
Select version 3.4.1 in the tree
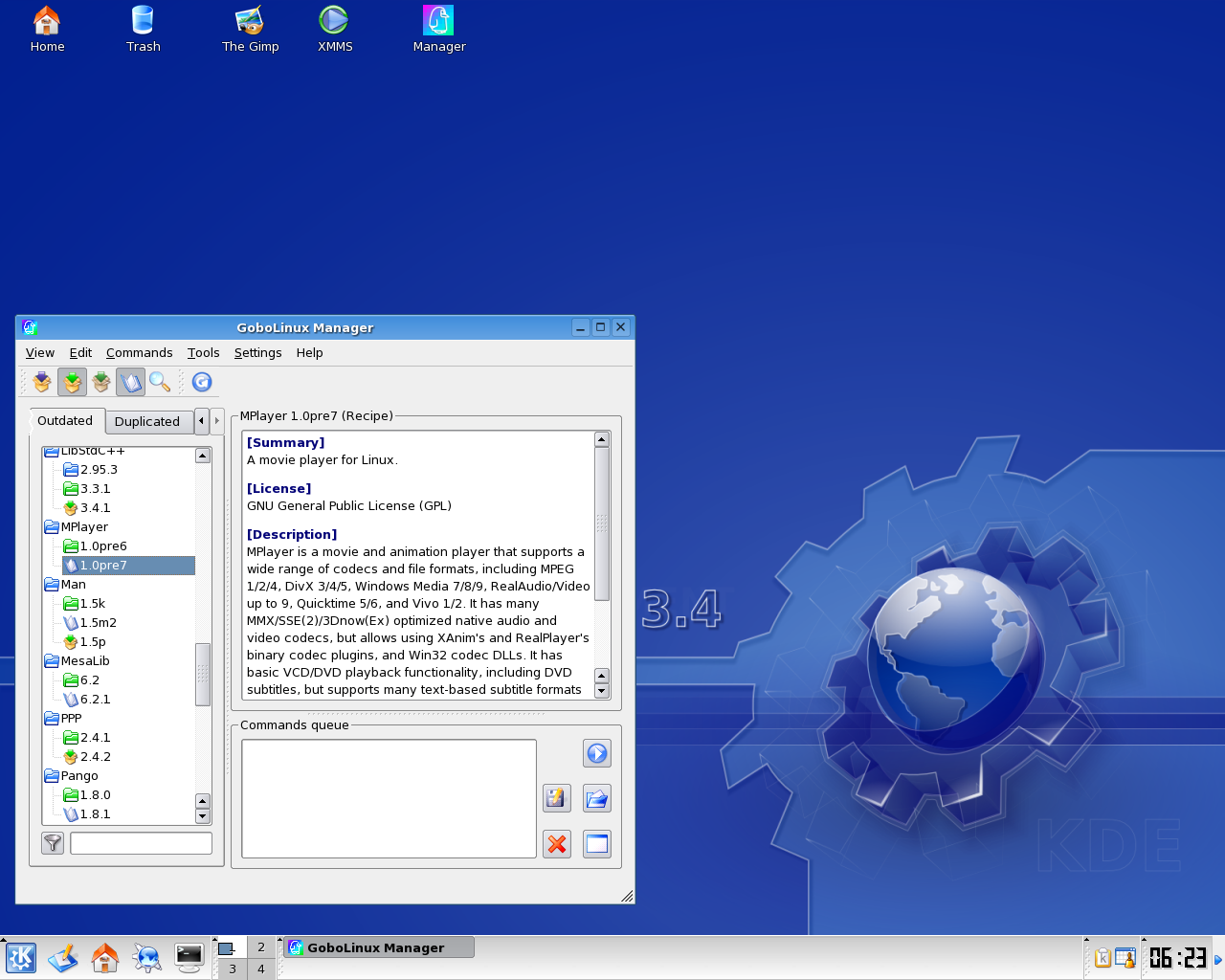point(87,508)
